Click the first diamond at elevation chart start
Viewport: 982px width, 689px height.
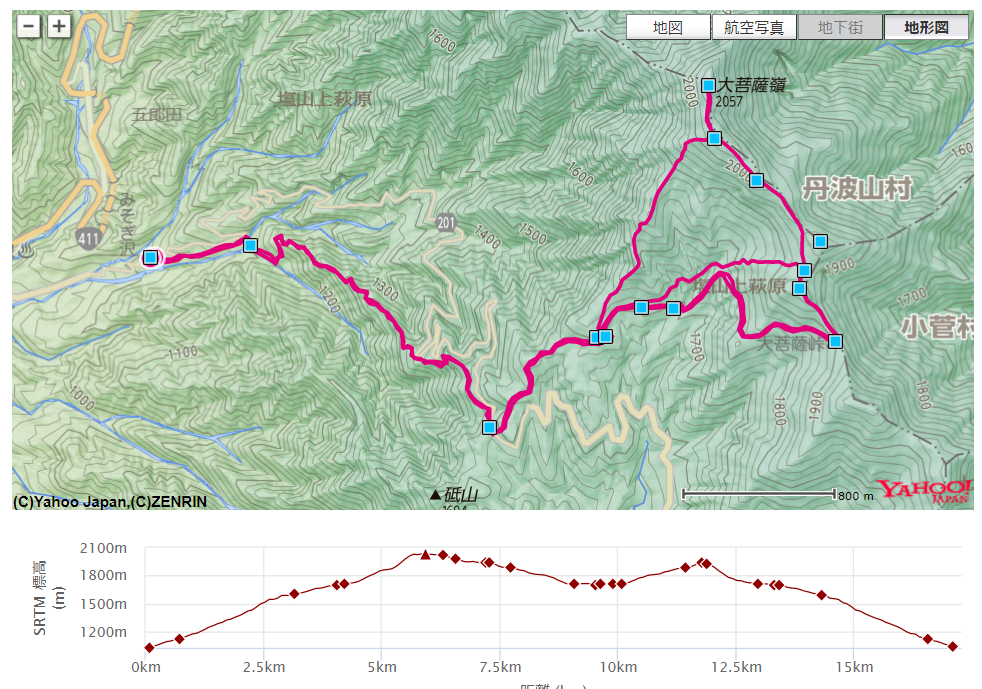point(149,648)
